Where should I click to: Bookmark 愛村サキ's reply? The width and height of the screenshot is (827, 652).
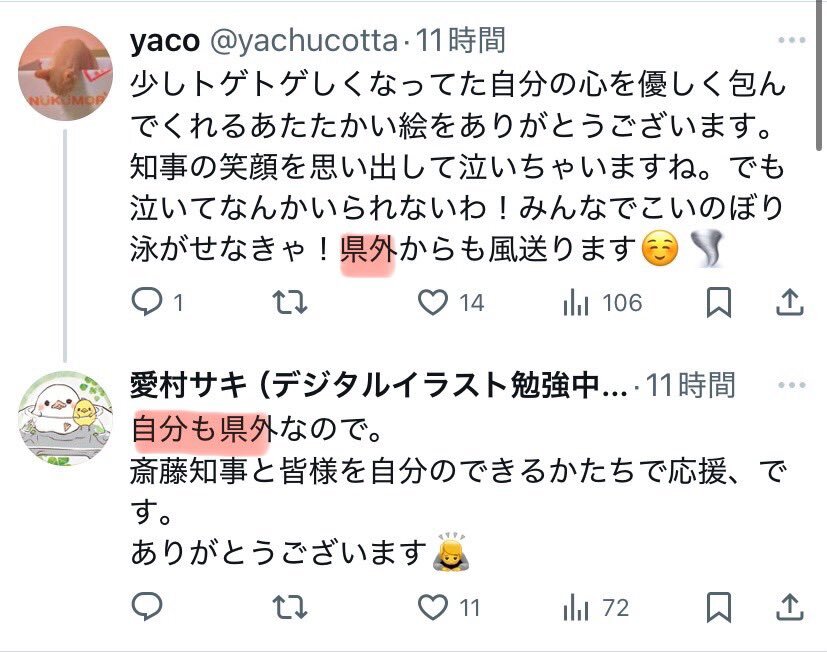click(x=718, y=607)
